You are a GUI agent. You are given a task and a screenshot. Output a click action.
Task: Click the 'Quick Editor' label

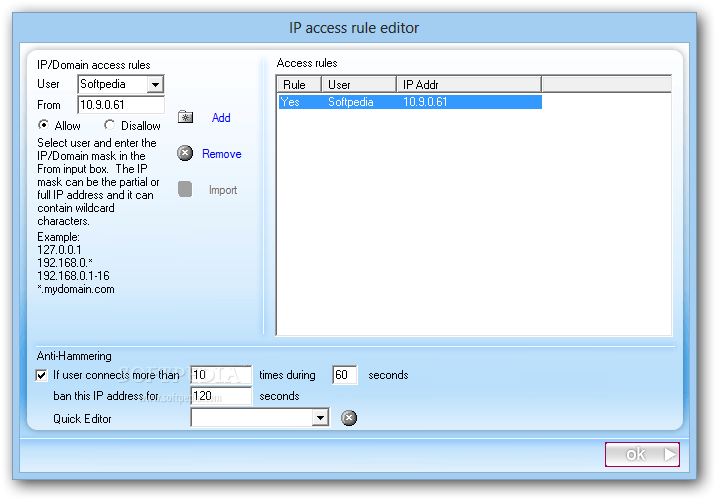coord(82,419)
